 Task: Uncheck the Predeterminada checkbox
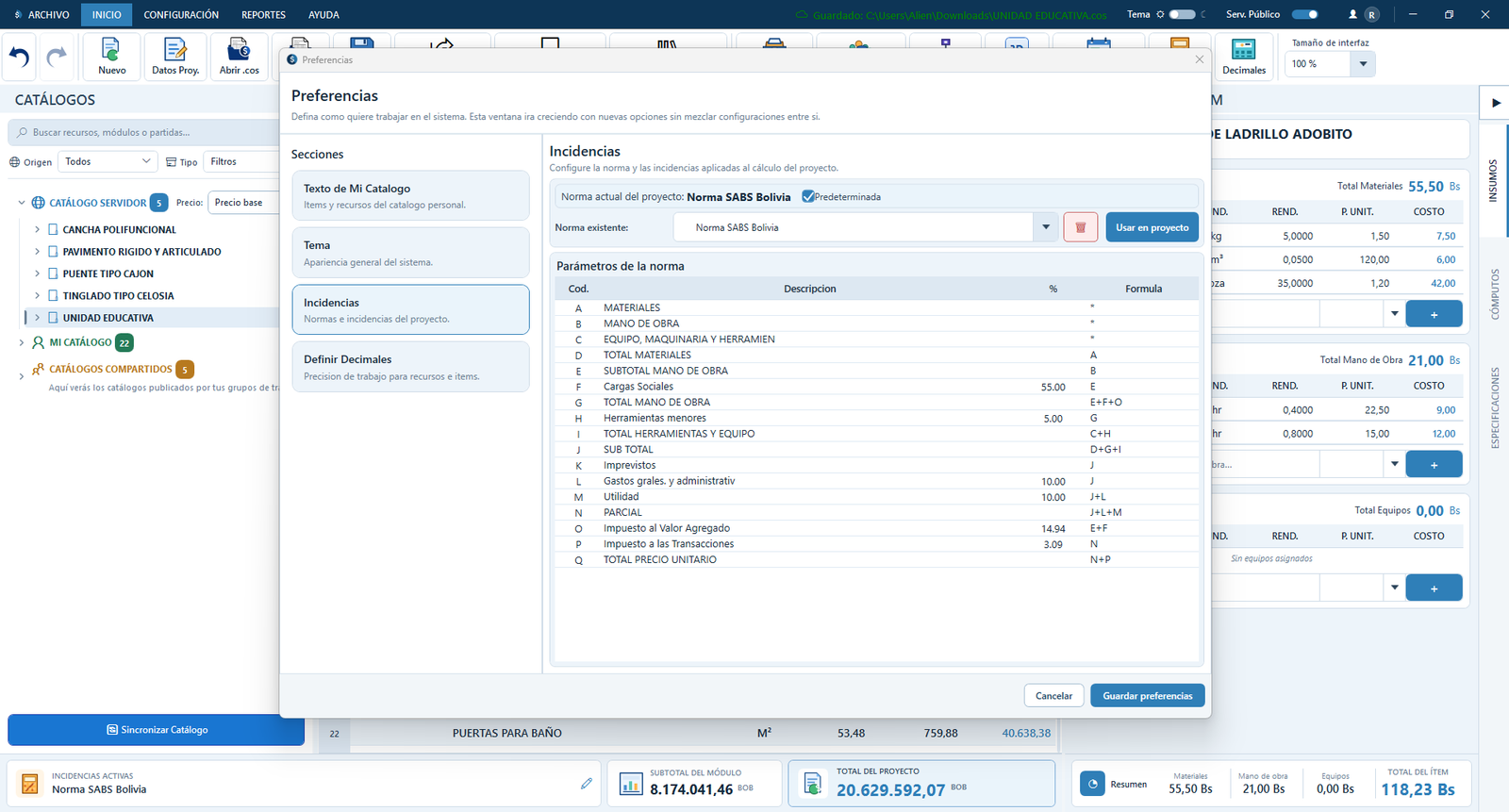[808, 197]
